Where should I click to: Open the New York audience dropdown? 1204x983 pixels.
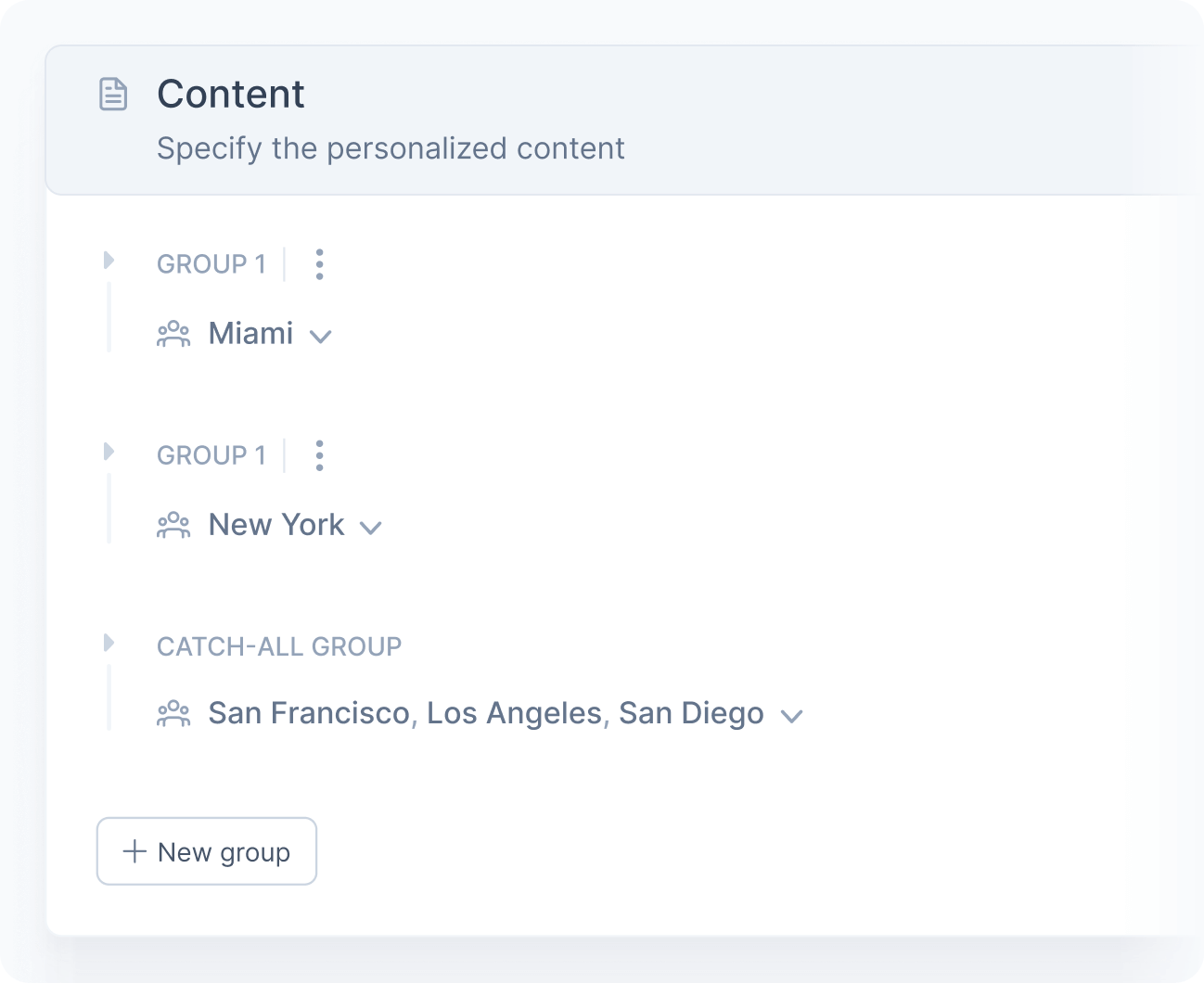371,528
